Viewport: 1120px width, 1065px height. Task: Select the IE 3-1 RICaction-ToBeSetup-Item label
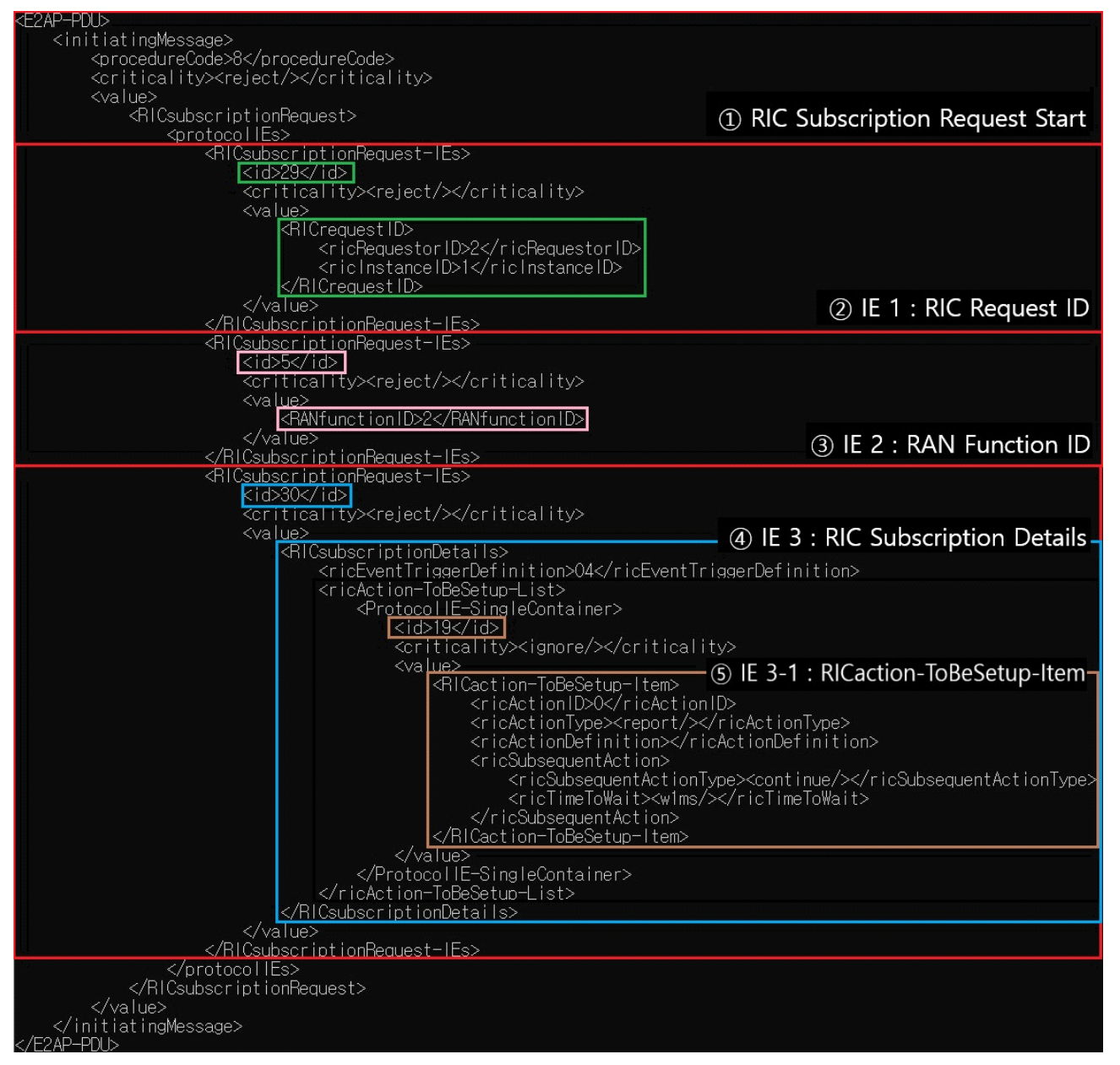(x=897, y=673)
